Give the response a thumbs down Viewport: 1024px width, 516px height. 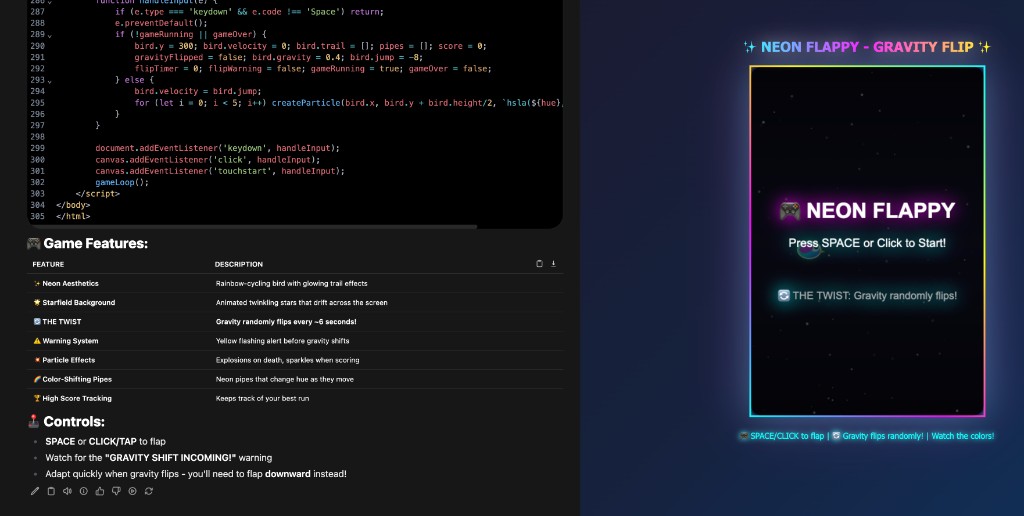click(116, 491)
